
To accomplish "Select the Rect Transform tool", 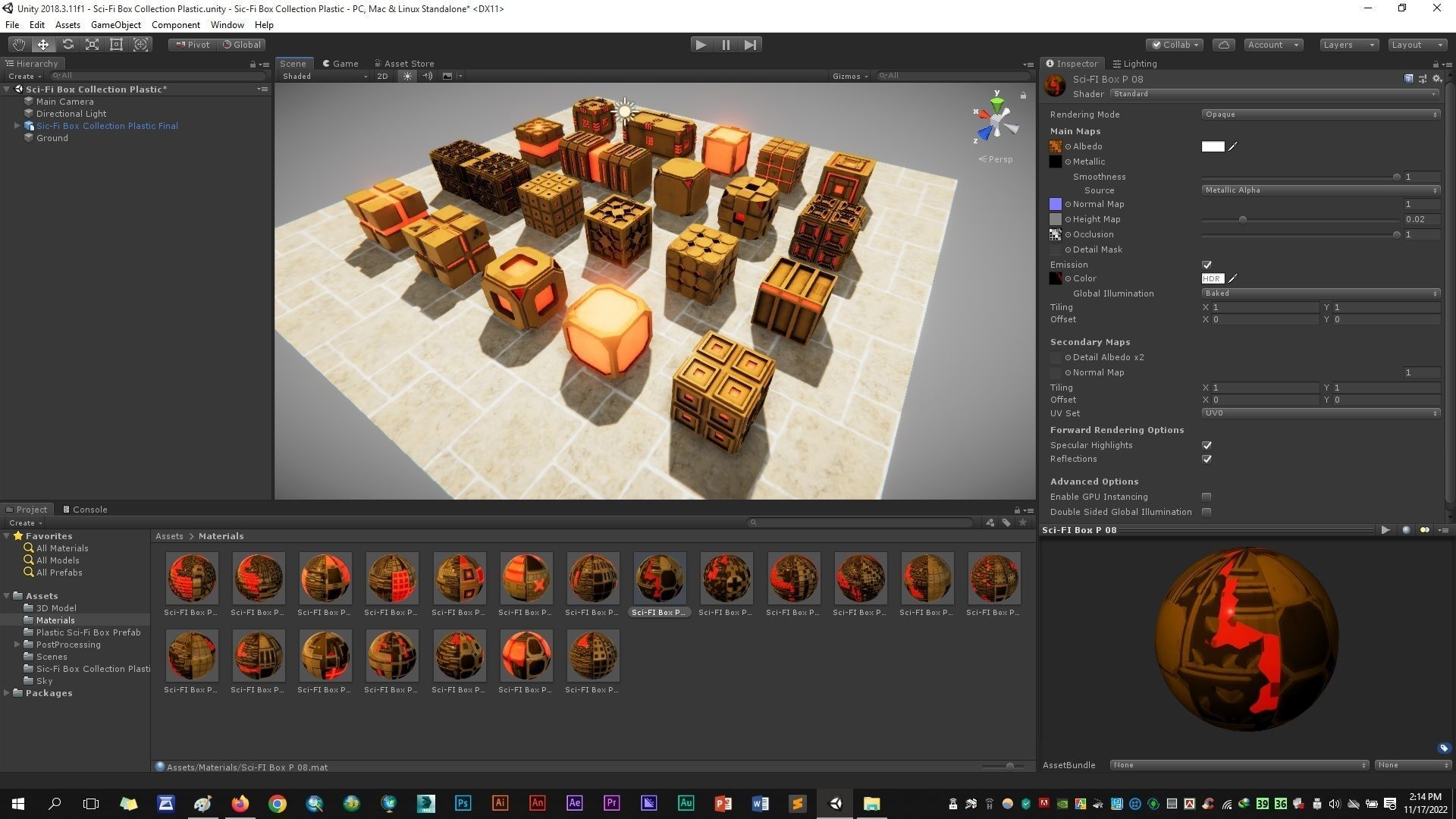I will pos(117,45).
